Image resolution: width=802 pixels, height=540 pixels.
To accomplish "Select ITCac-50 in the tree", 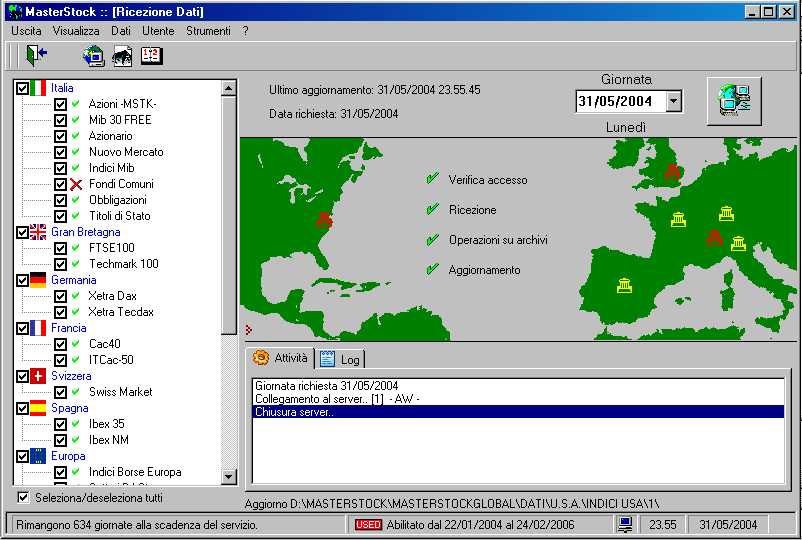I will [111, 360].
